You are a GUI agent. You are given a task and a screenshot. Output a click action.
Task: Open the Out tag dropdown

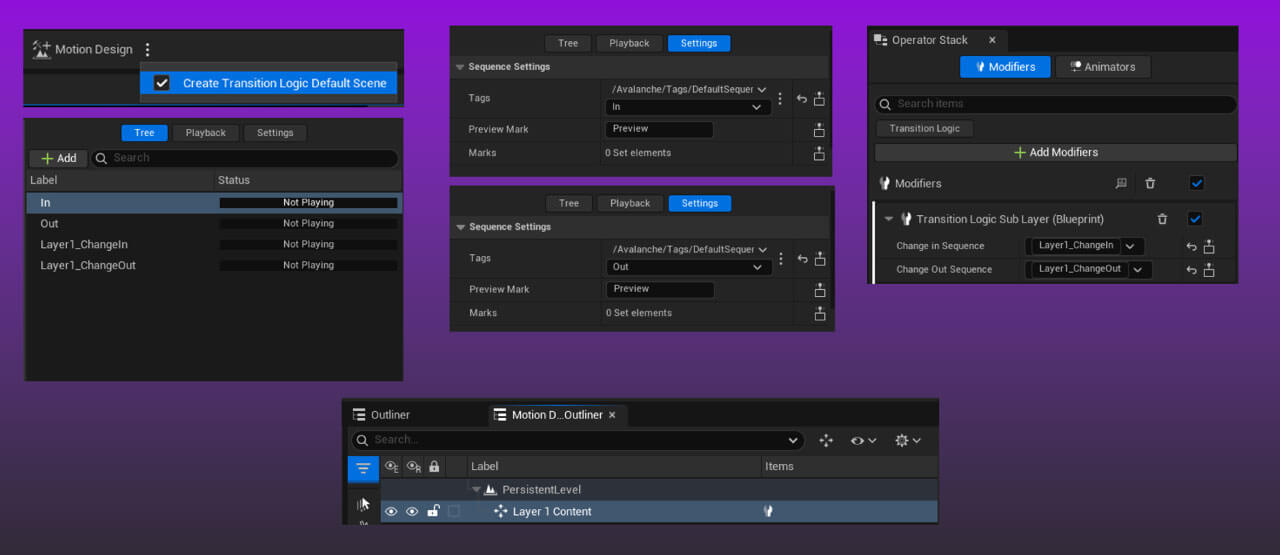[x=689, y=267]
